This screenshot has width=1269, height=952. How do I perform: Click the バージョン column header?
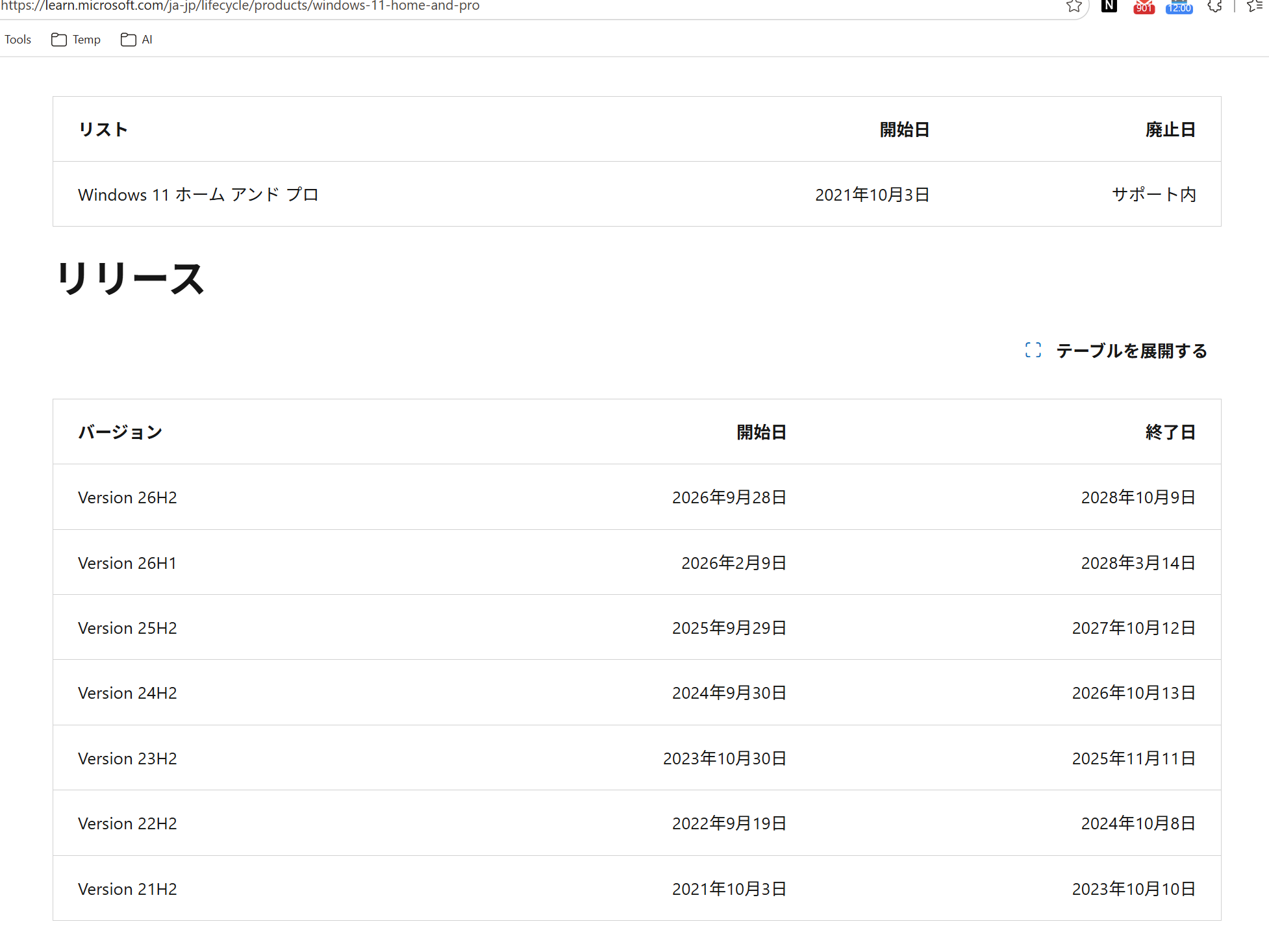click(120, 432)
